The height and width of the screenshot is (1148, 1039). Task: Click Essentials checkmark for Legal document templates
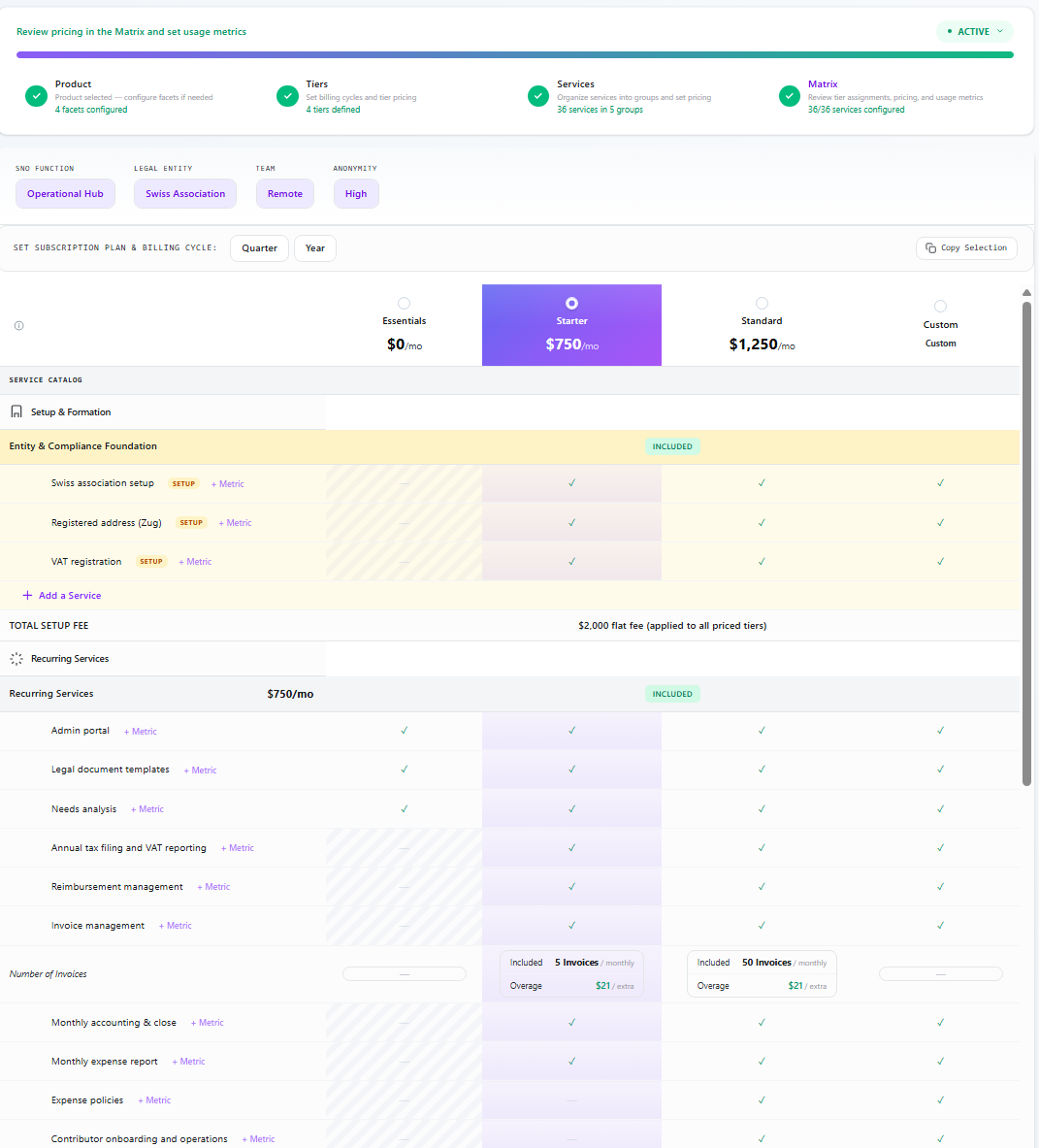coord(404,770)
